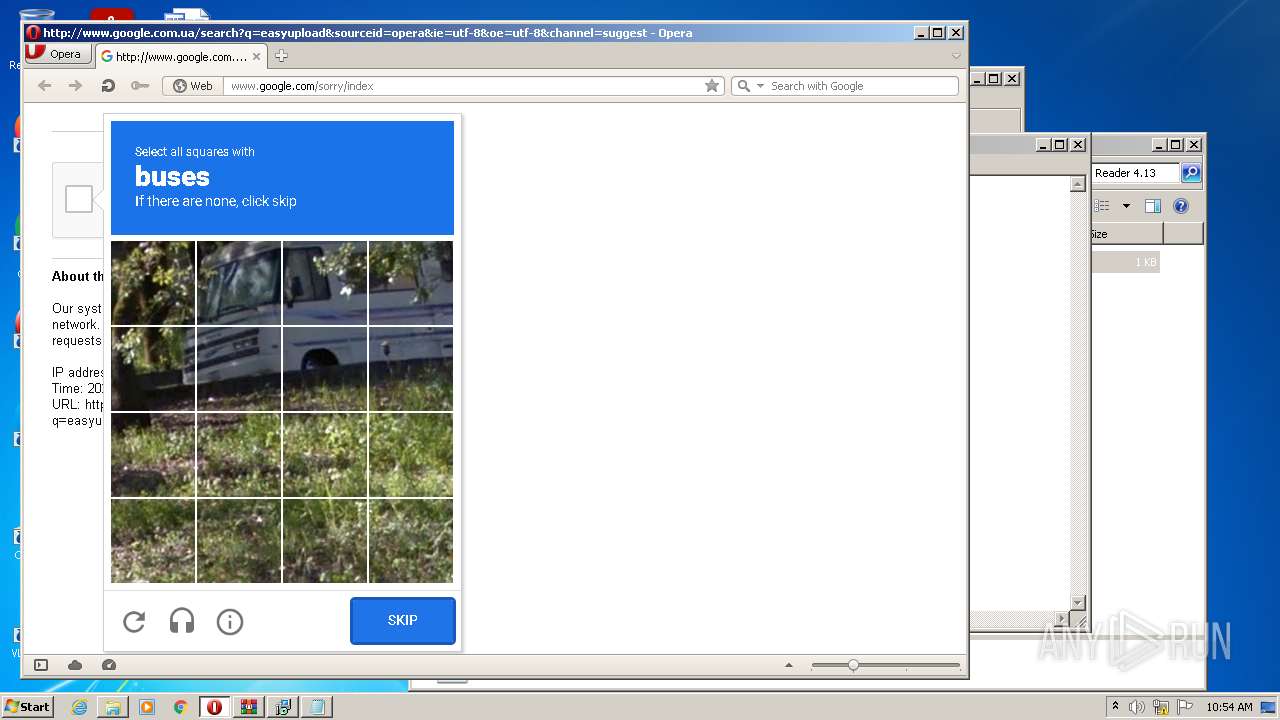The height and width of the screenshot is (720, 1280).
Task: Toggle the Opera Turbo icon
Action: pyautogui.click(x=109, y=665)
